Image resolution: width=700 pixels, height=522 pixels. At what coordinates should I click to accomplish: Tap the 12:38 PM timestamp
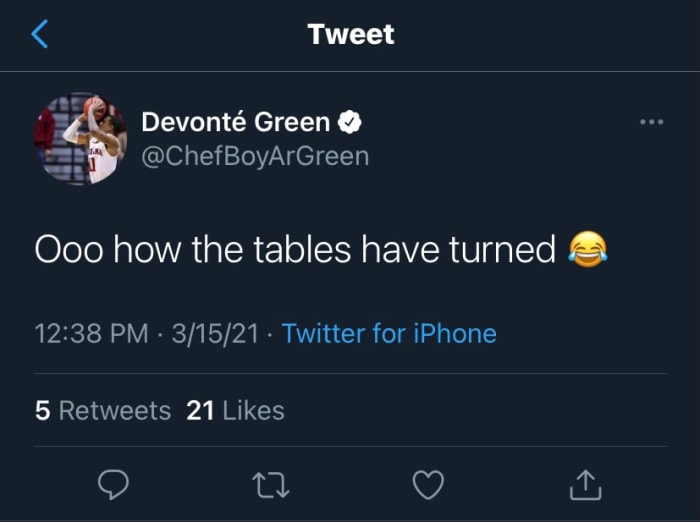[x=91, y=333]
